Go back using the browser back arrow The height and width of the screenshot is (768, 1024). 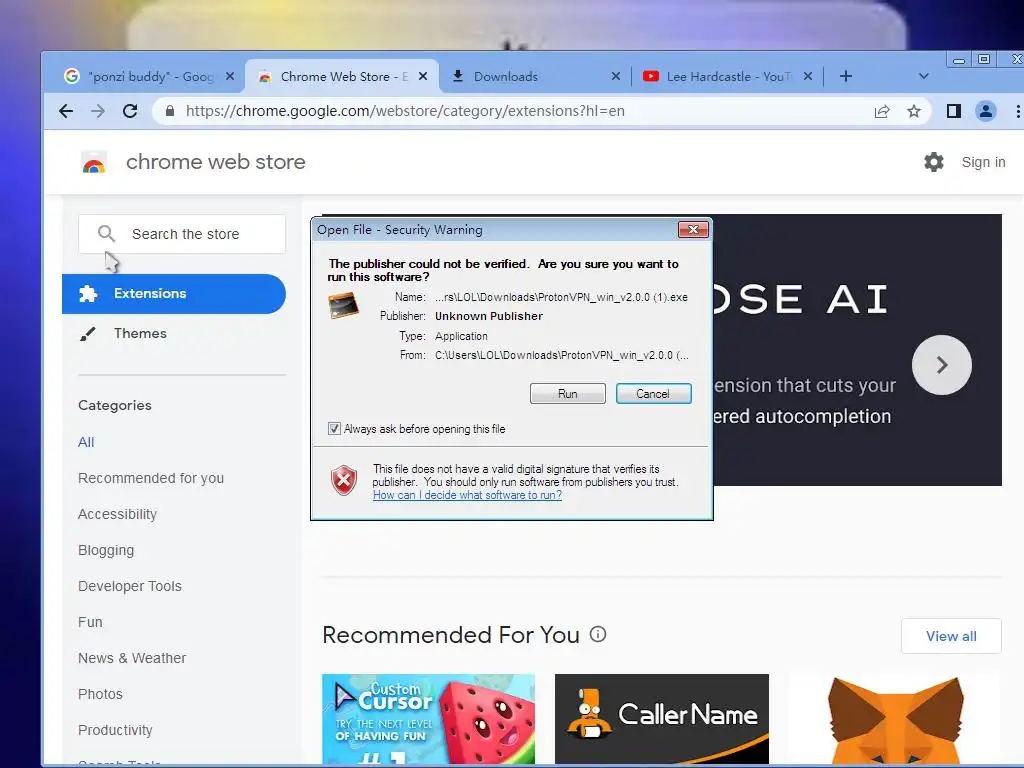[66, 111]
